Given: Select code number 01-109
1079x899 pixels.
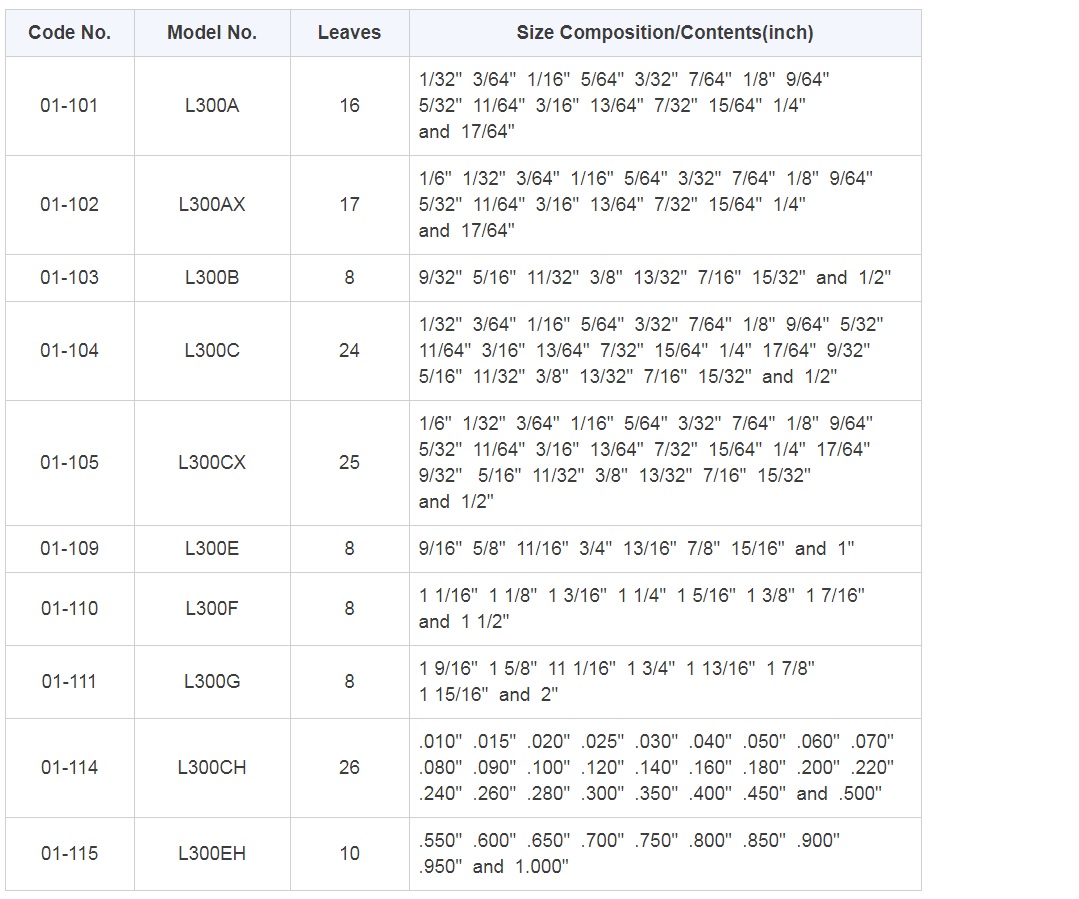Looking at the screenshot, I should pyautogui.click(x=69, y=548).
